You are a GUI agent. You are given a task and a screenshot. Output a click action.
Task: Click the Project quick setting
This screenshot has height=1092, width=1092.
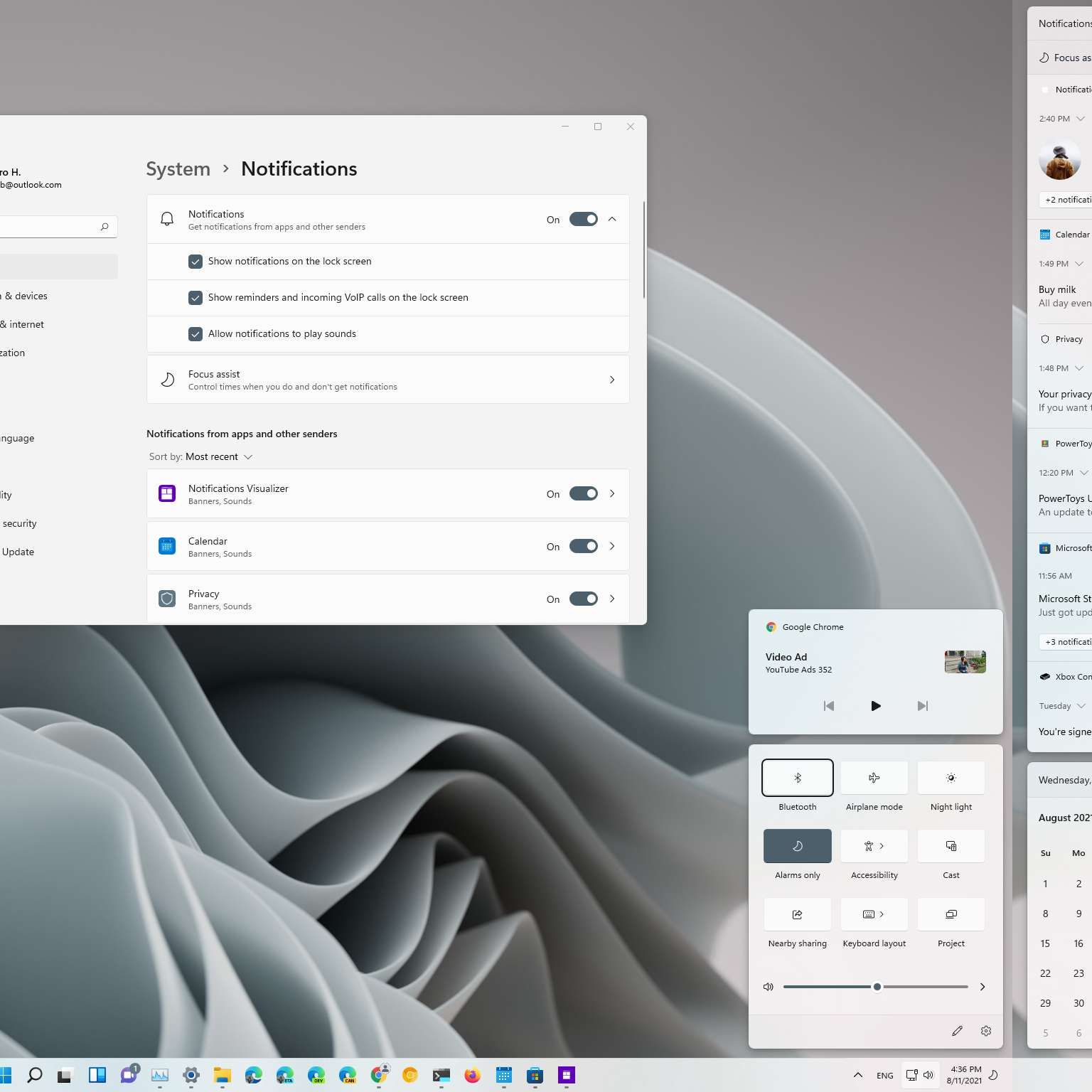pyautogui.click(x=951, y=914)
